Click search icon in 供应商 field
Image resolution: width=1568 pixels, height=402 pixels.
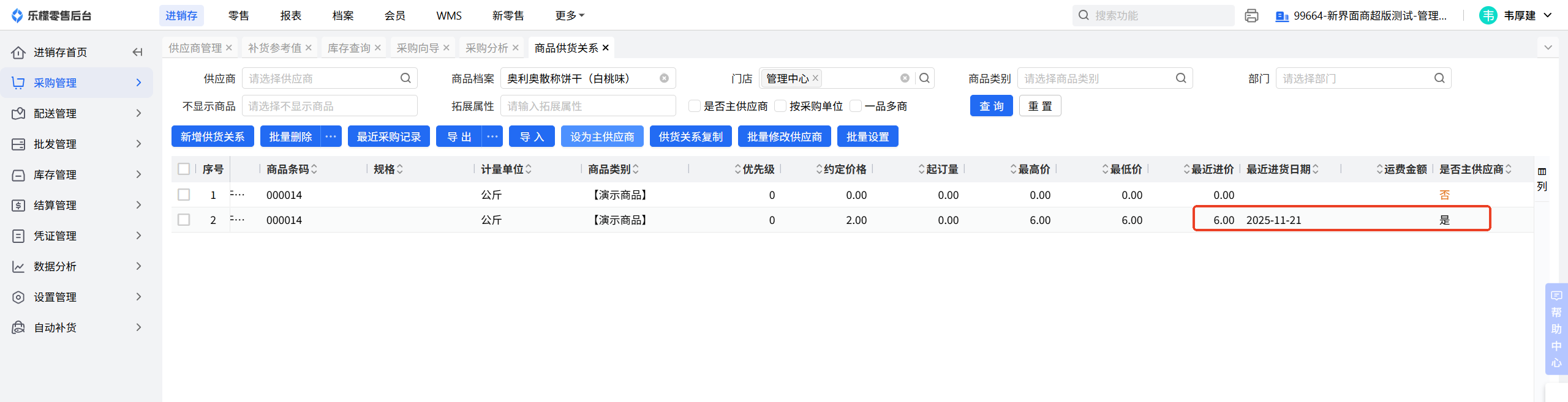click(405, 78)
